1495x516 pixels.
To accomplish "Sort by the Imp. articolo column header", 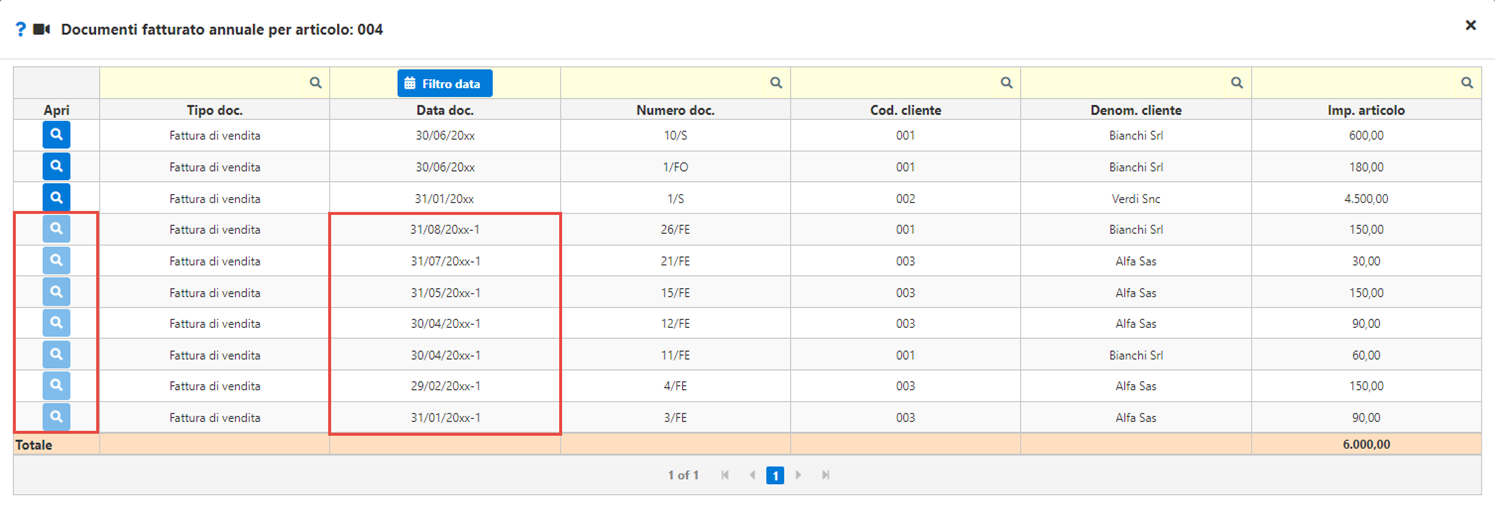I will (1366, 110).
